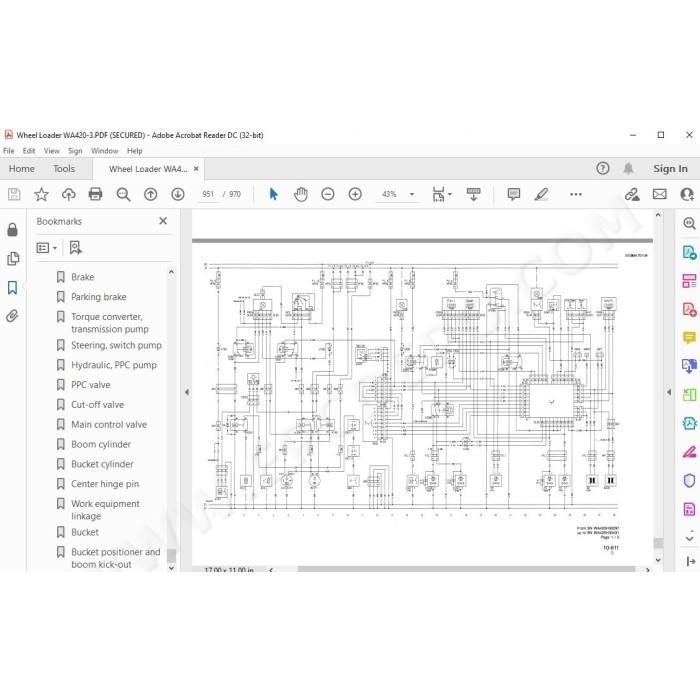Close the Bookmarks panel

(163, 221)
